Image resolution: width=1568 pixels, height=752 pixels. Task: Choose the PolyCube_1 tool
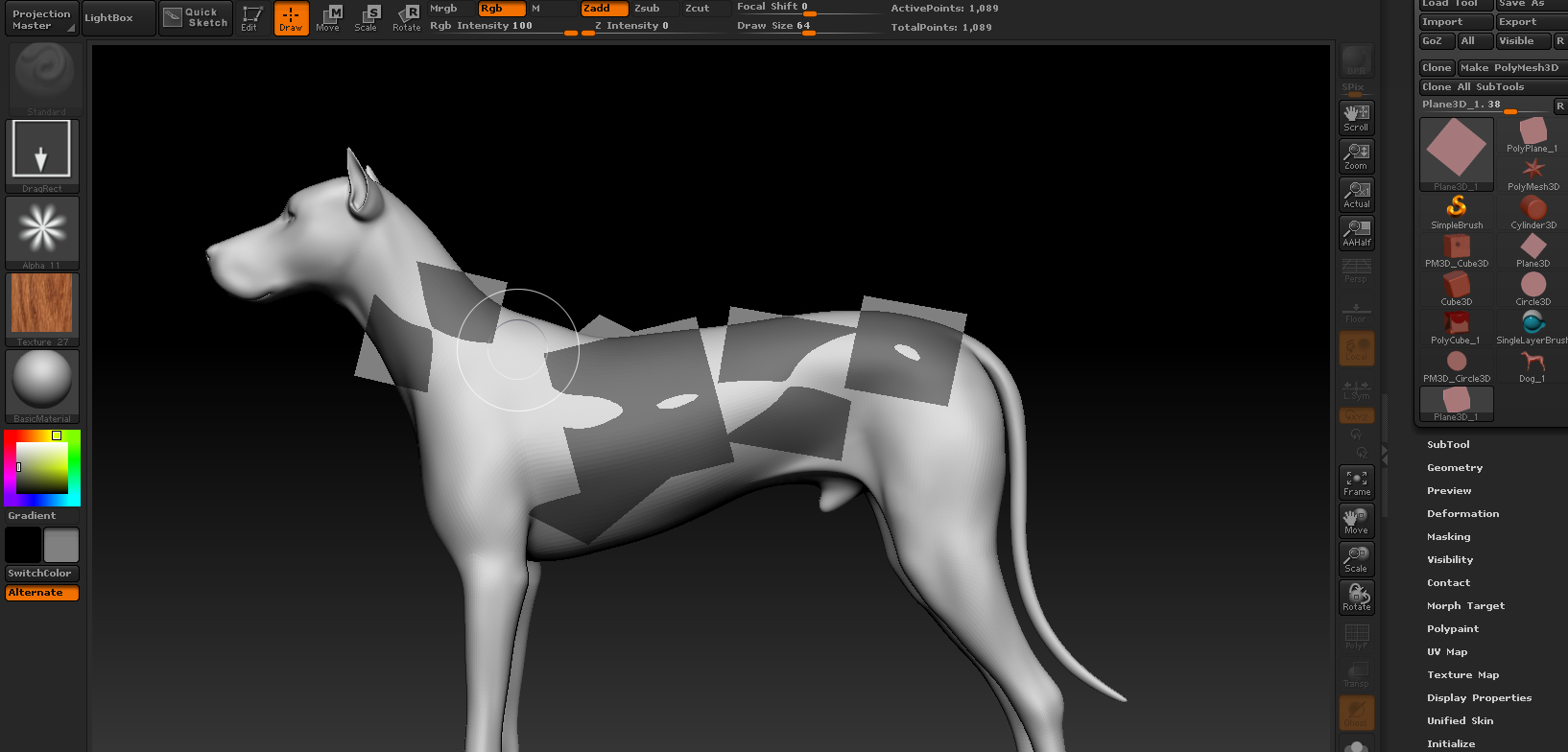[1457, 327]
